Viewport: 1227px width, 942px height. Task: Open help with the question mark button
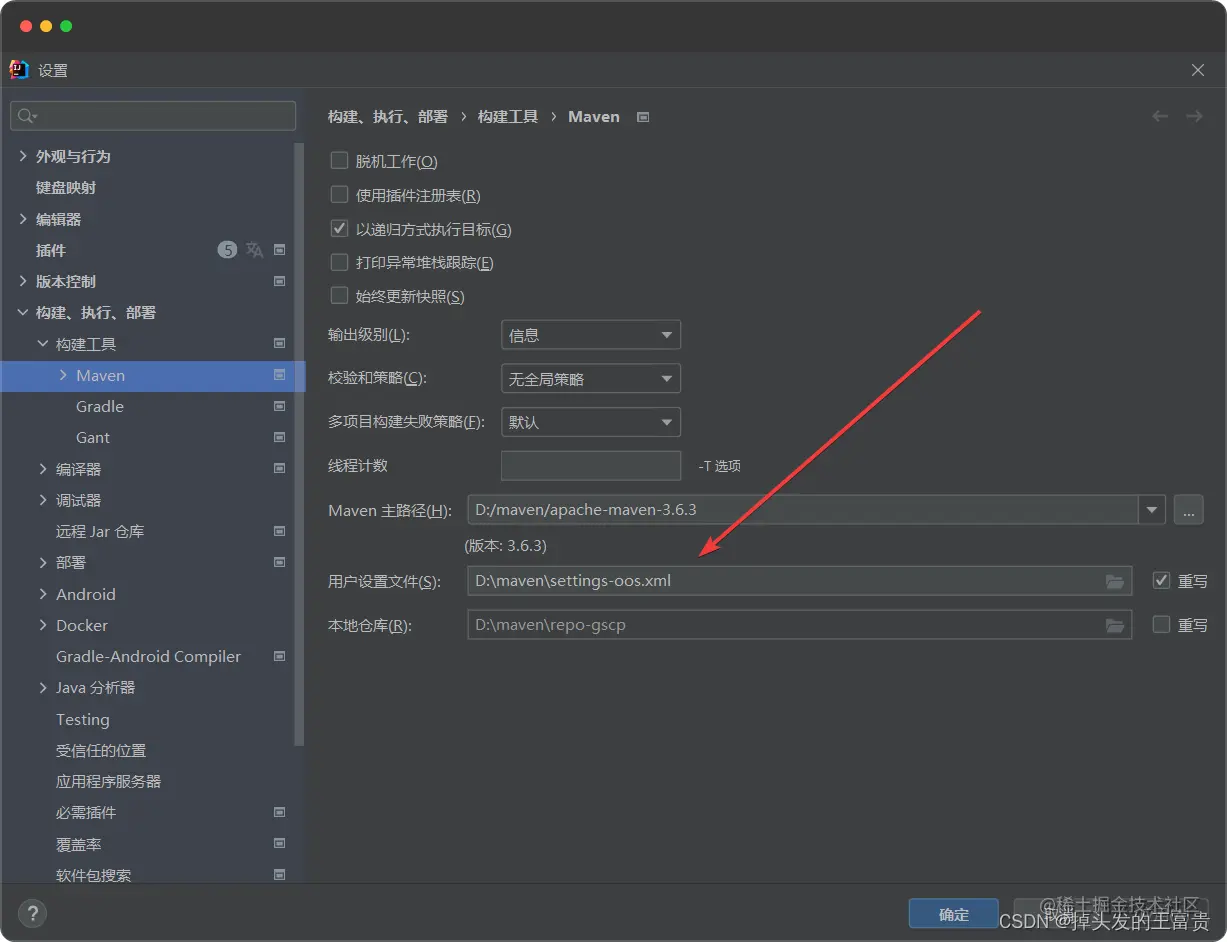pos(32,913)
